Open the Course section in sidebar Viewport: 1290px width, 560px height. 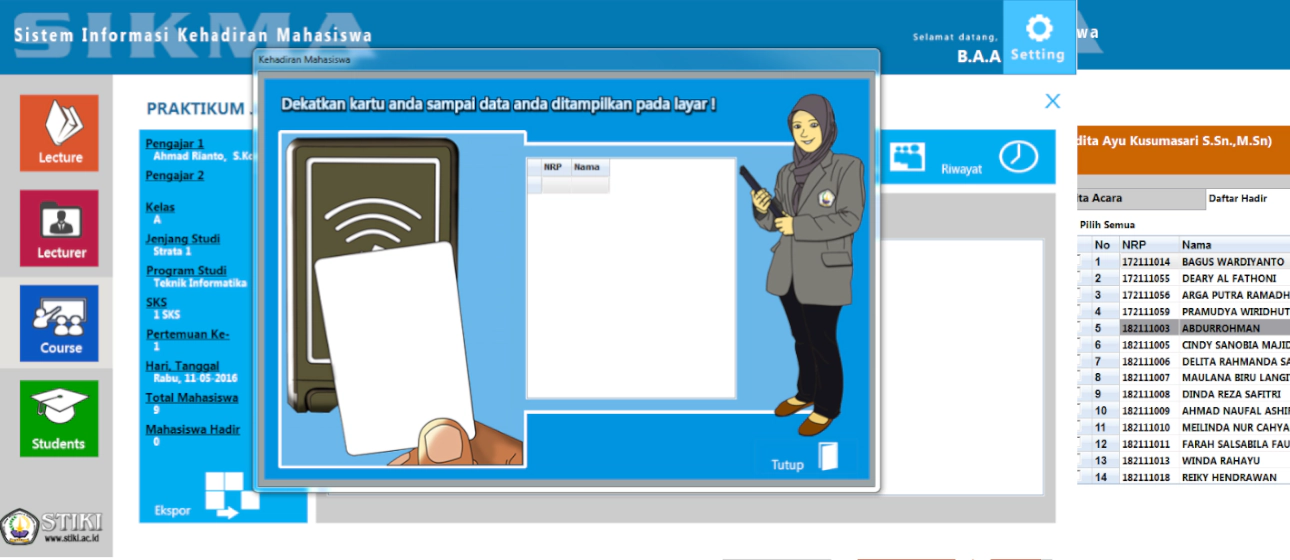(59, 324)
